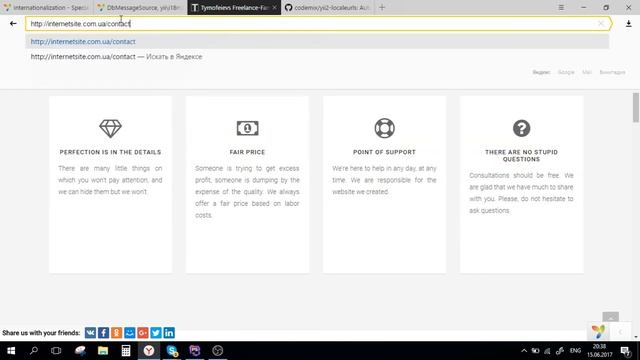Screen dimensions: 640x360
Task: Click the diamond icon on the details card
Action: pos(110,128)
